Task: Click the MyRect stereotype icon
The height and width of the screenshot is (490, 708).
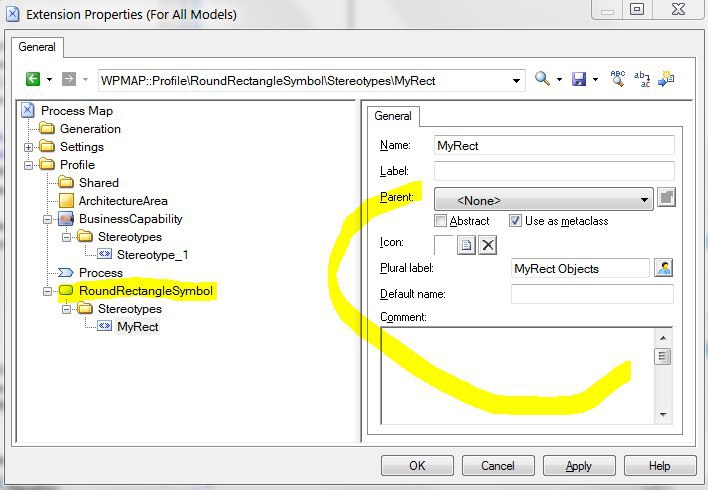Action: [x=104, y=326]
